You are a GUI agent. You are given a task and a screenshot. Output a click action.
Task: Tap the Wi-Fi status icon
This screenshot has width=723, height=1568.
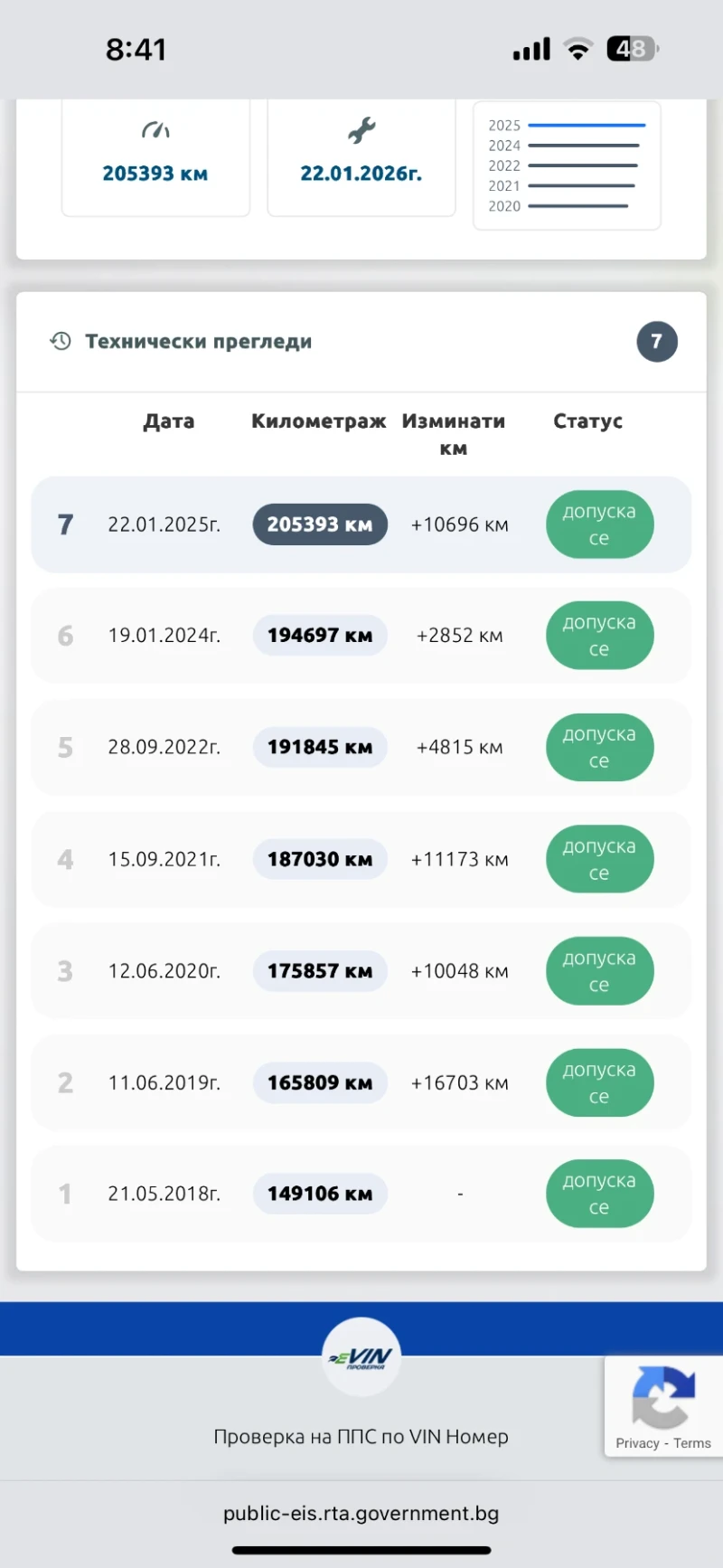click(577, 49)
